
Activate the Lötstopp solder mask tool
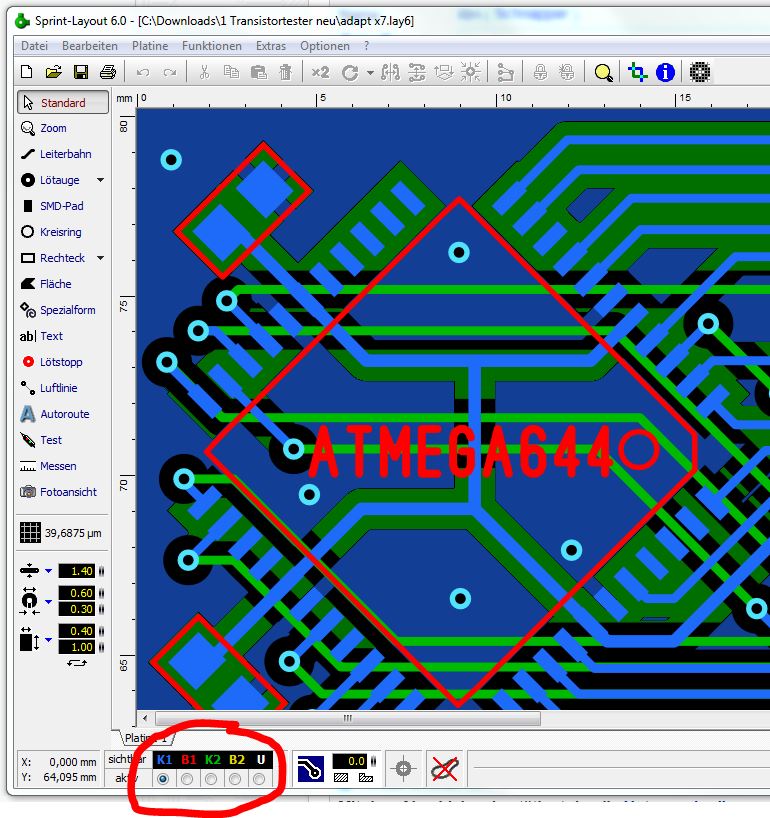(x=51, y=362)
